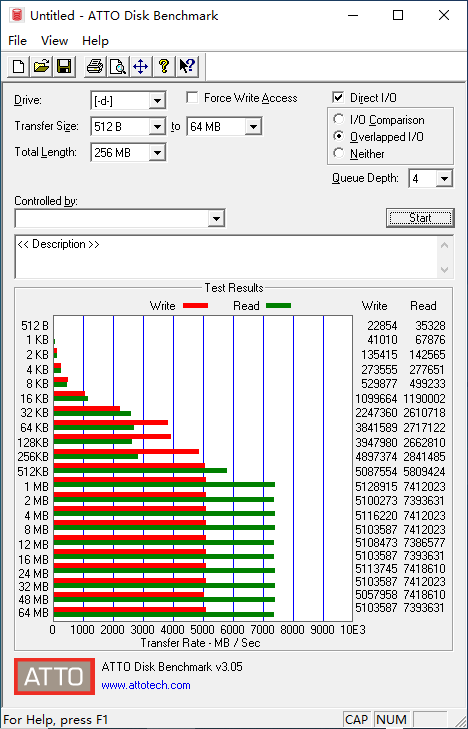468x729 pixels.
Task: Click the Transfer Rate - MB / Sec label
Action: (x=200, y=643)
